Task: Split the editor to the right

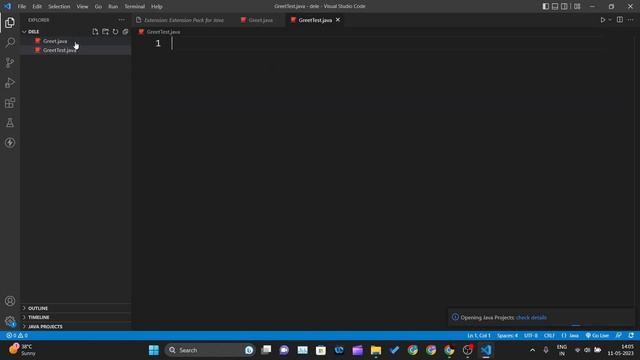Action: (x=620, y=20)
